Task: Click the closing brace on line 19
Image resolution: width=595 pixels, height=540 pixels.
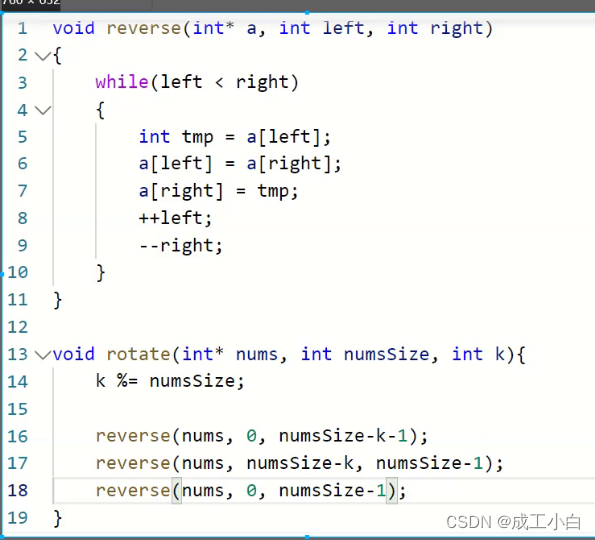Action: point(58,518)
